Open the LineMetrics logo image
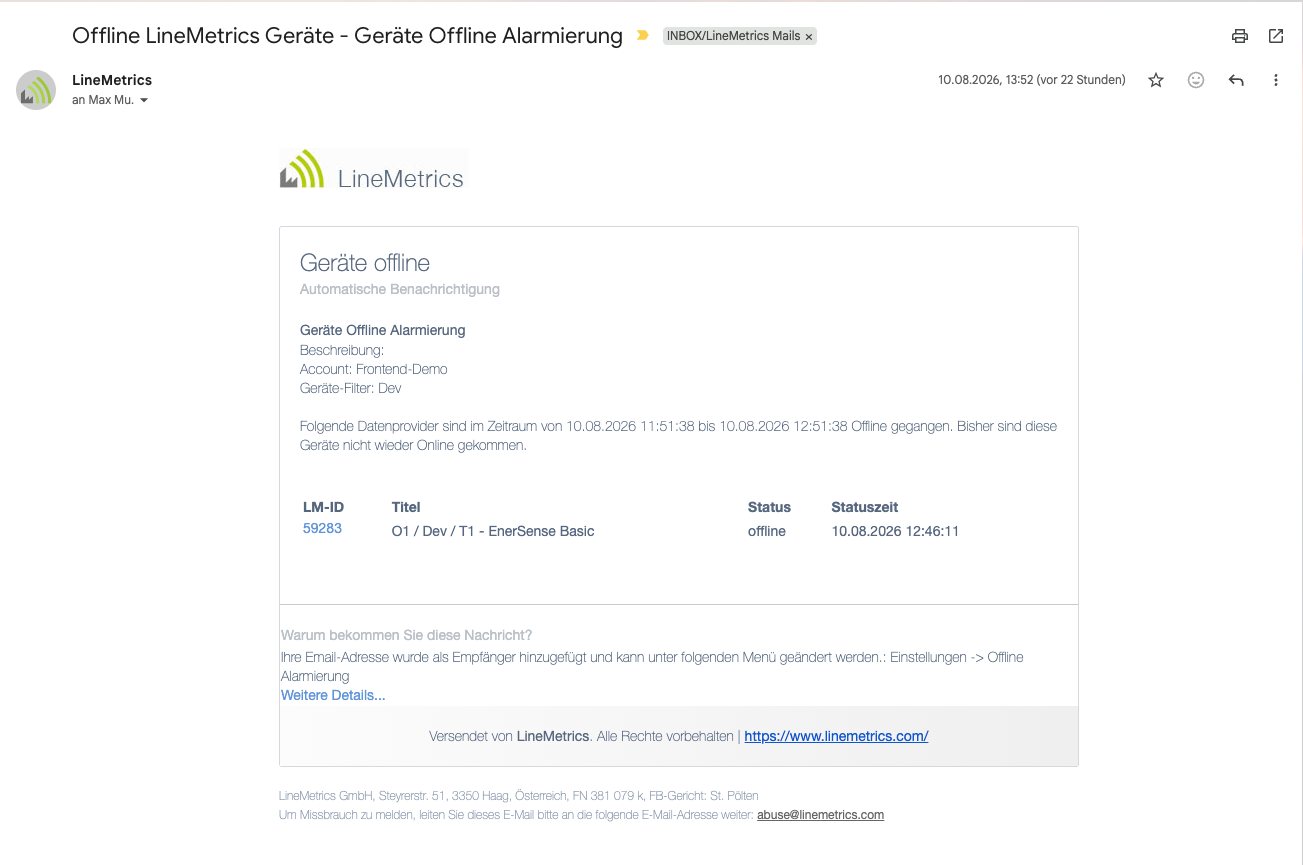The width and height of the screenshot is (1303, 865). pos(373,170)
